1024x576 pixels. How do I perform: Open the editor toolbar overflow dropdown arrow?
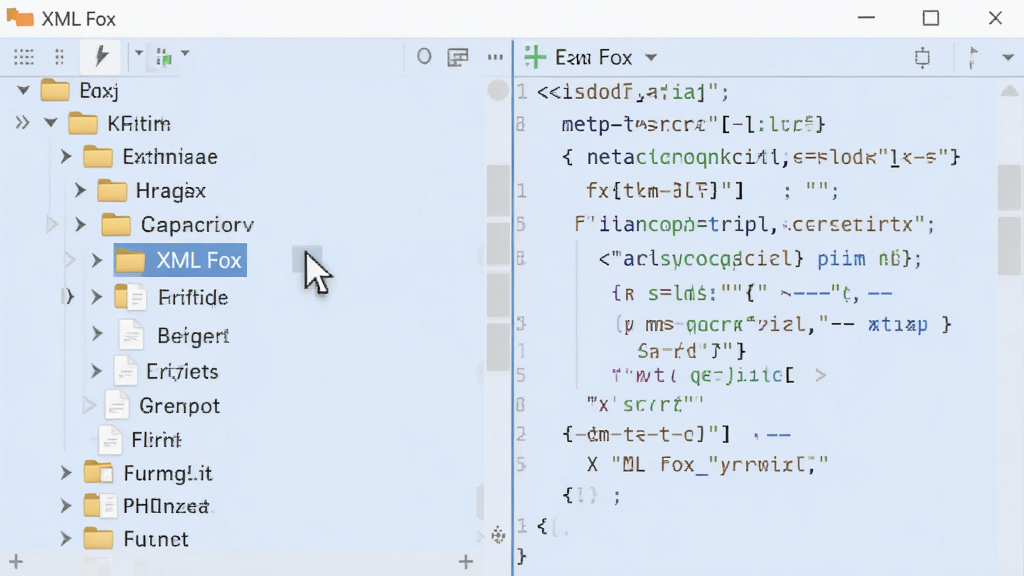coord(1008,57)
